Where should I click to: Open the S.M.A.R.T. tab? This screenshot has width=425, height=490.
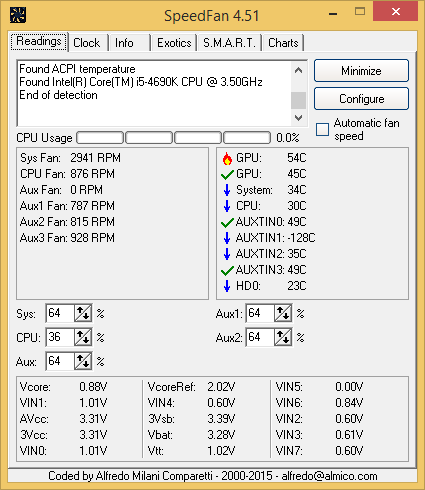click(229, 43)
